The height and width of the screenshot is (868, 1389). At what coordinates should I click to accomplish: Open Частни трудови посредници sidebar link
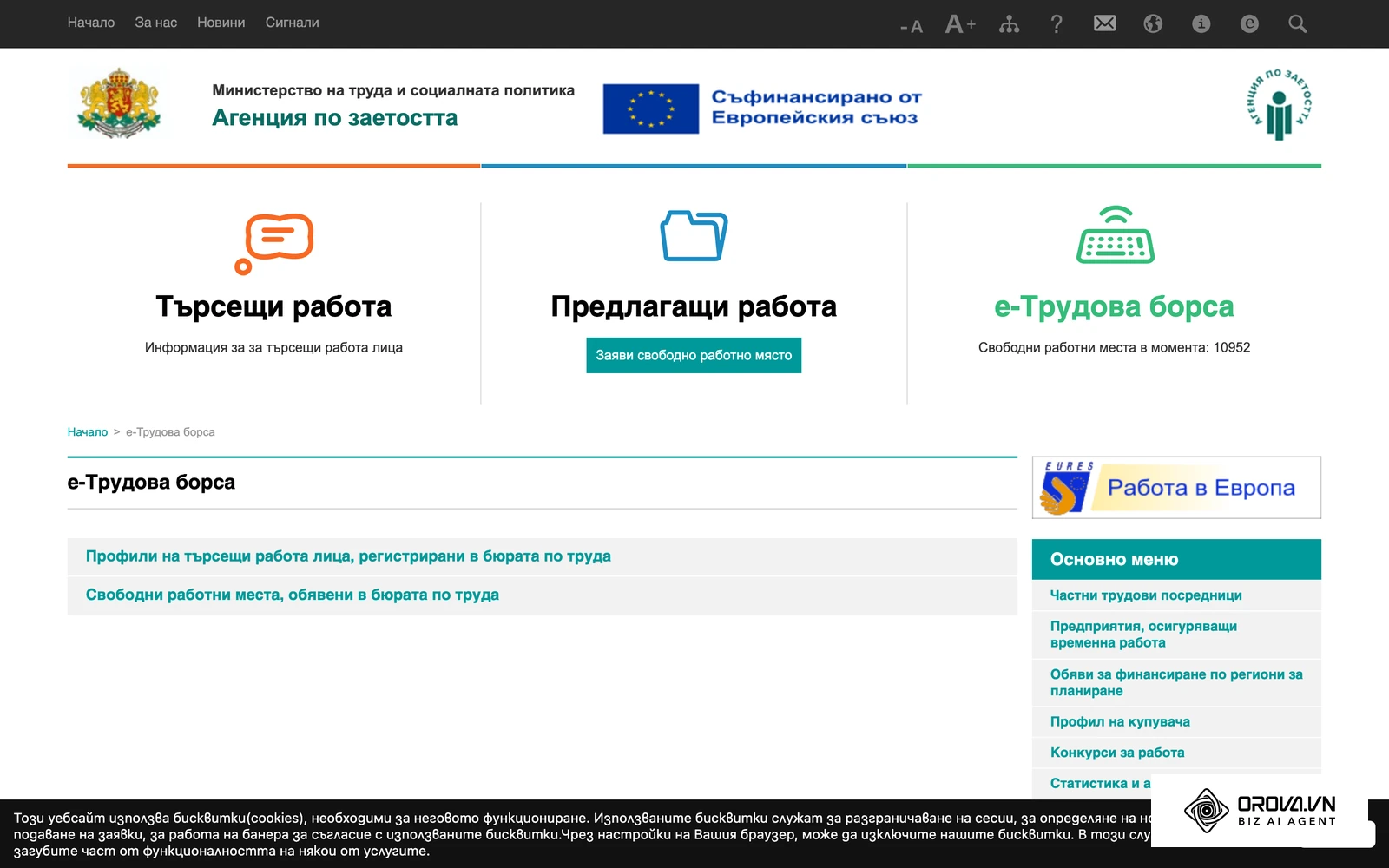tap(1146, 595)
